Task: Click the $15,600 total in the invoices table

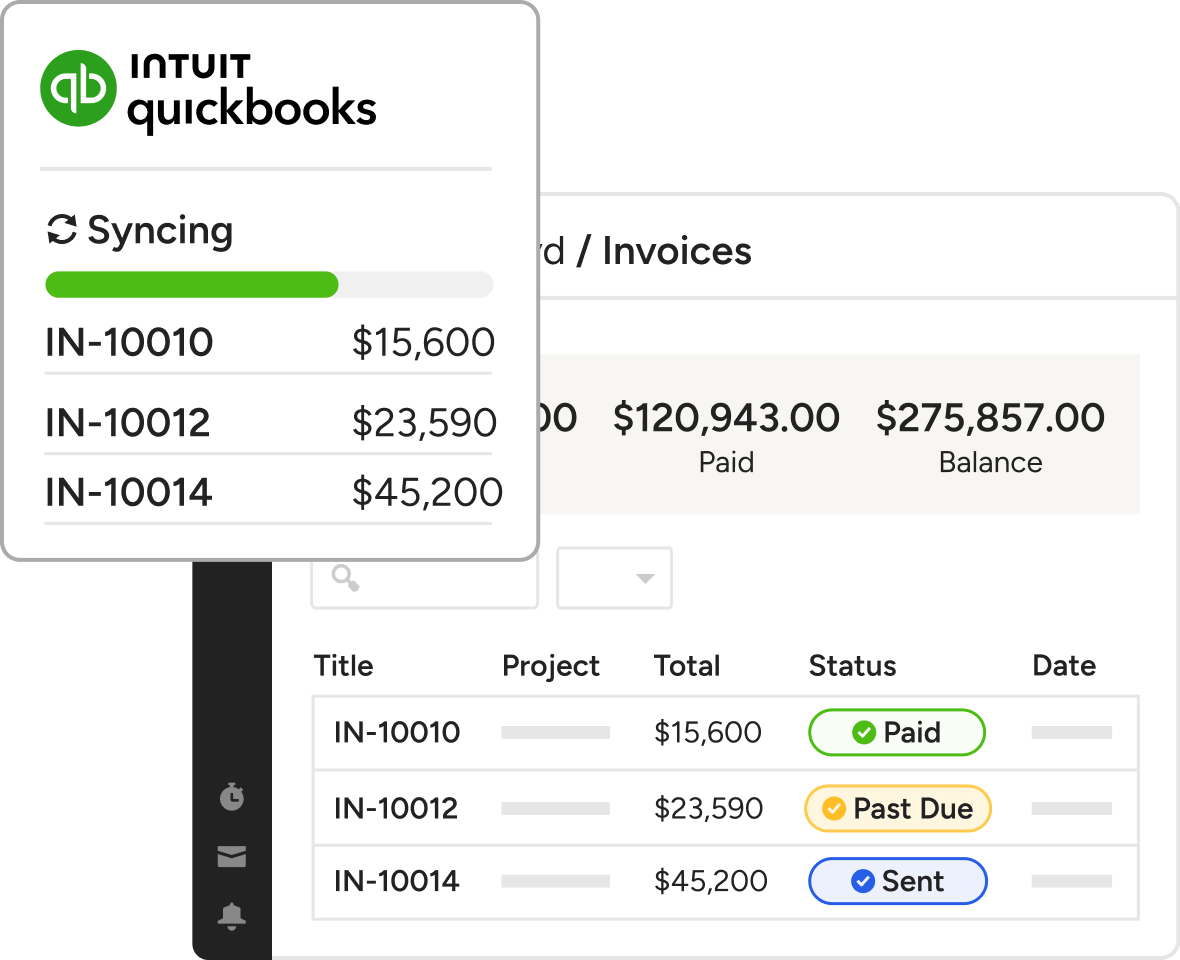Action: [x=707, y=732]
